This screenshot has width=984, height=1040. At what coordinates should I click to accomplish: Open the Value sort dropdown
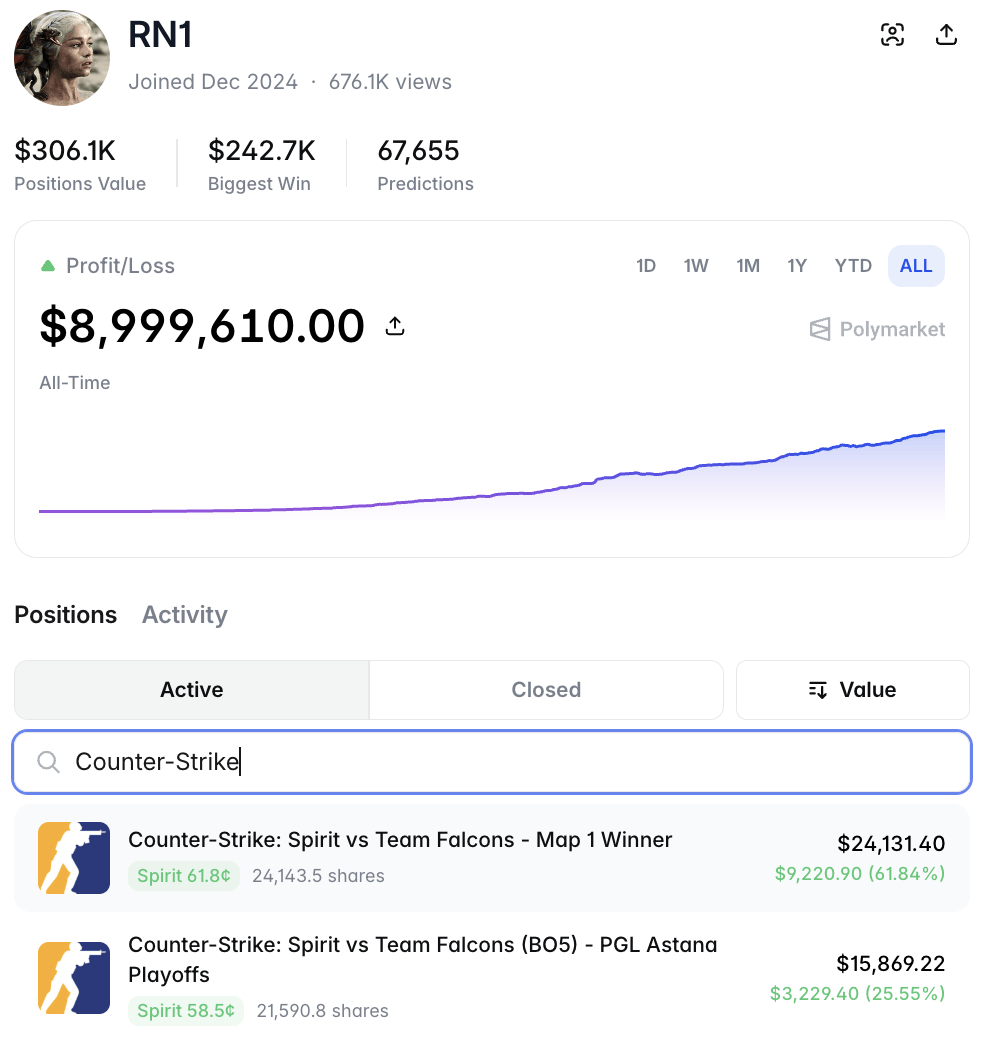[x=853, y=690]
